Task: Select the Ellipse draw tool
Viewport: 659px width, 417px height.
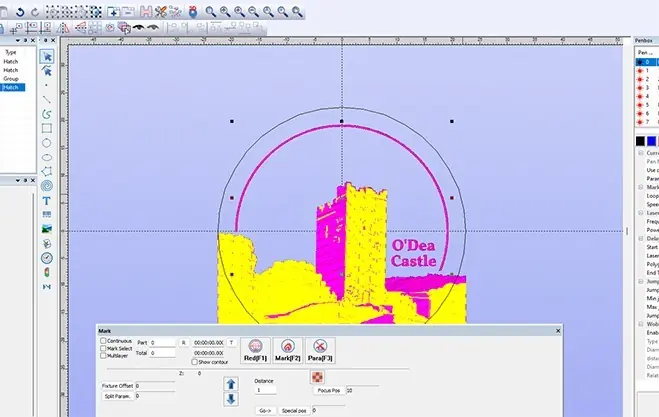Action: click(x=47, y=157)
